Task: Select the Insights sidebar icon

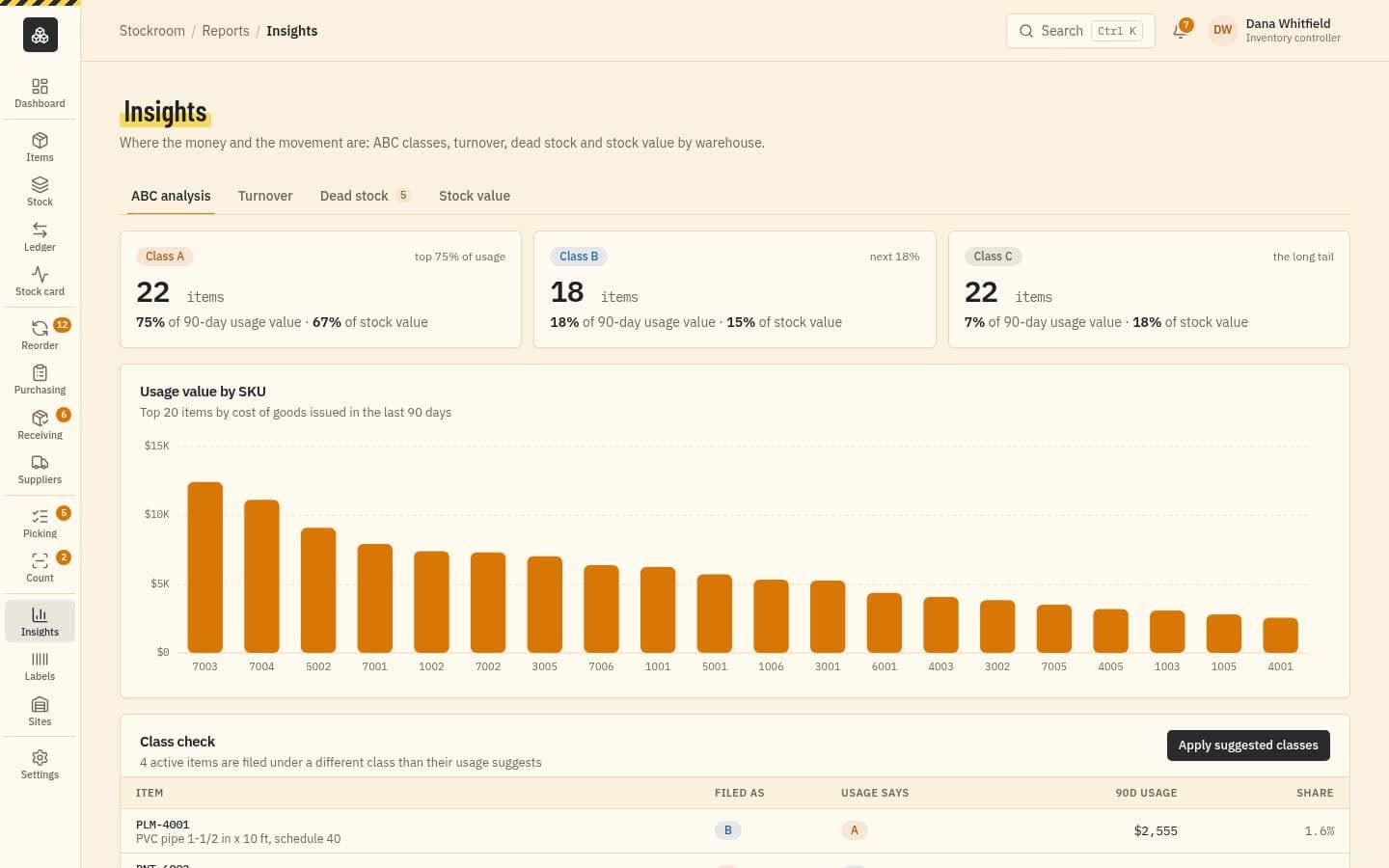Action: (x=40, y=621)
